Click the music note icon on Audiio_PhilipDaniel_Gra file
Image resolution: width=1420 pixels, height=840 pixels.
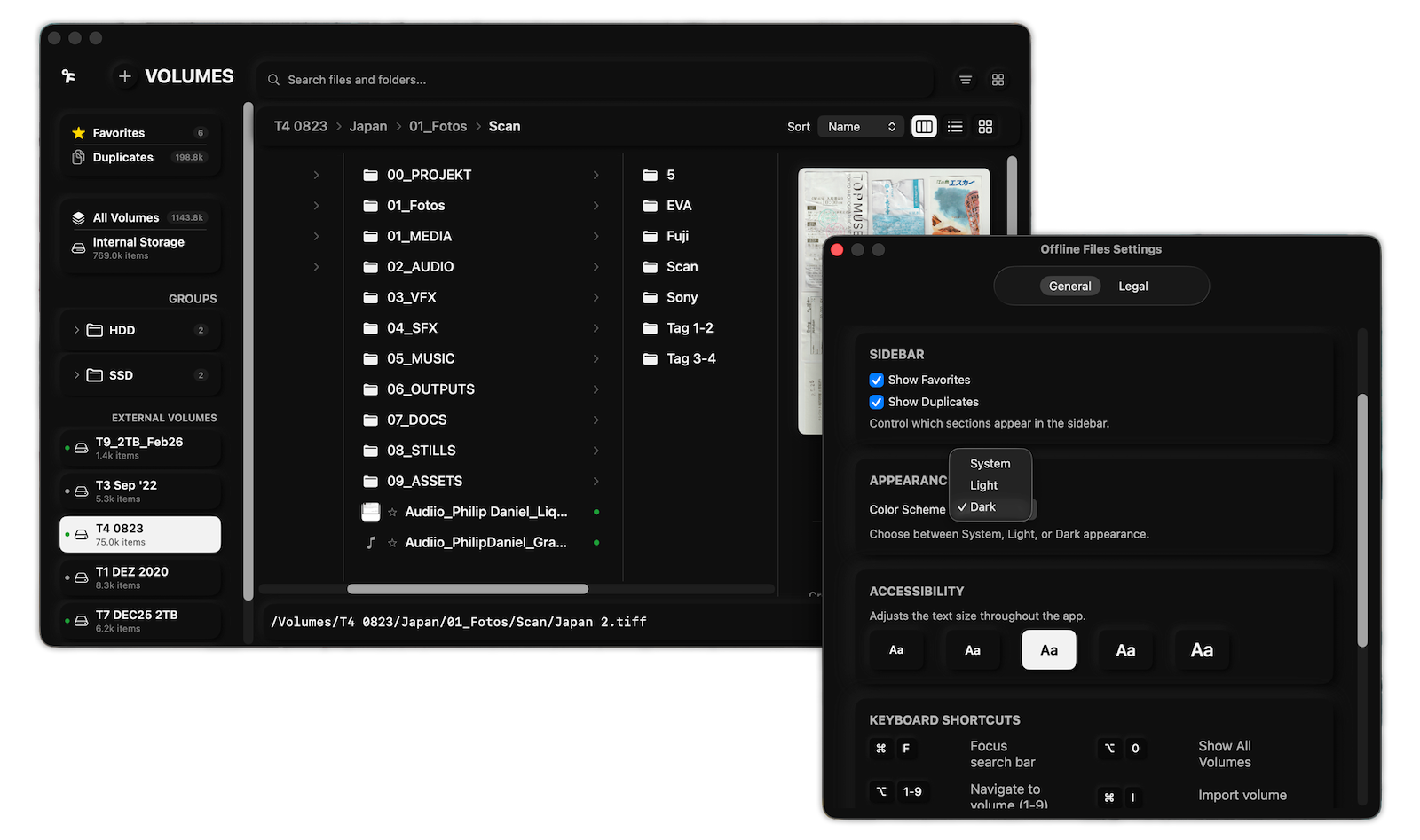[370, 542]
